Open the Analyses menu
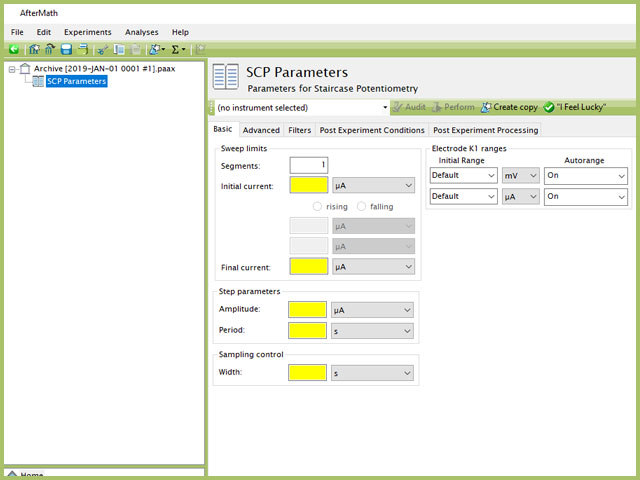 tap(142, 32)
